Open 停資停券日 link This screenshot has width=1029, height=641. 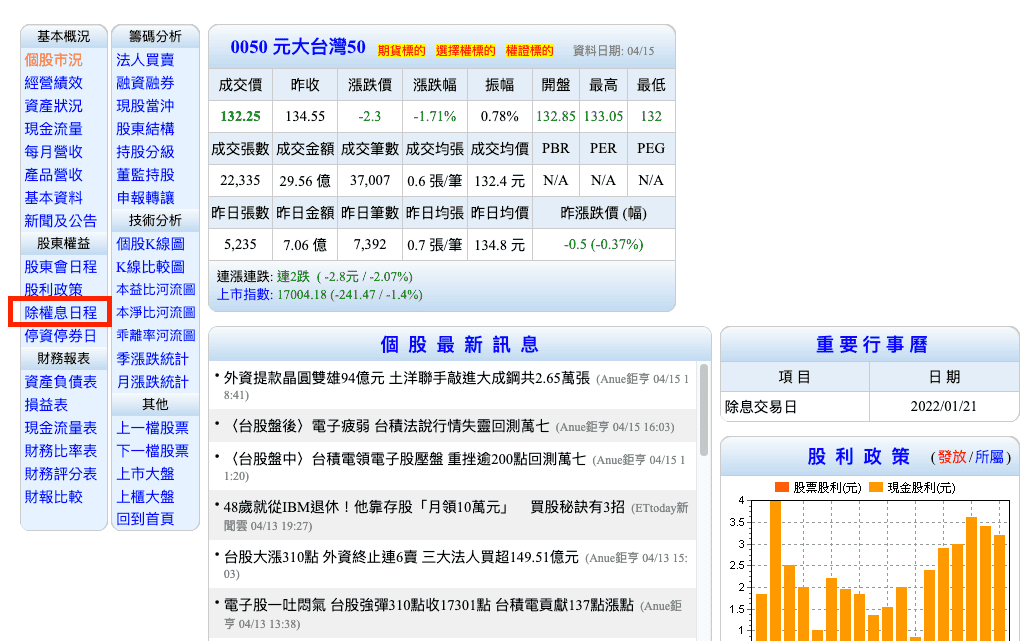60,335
